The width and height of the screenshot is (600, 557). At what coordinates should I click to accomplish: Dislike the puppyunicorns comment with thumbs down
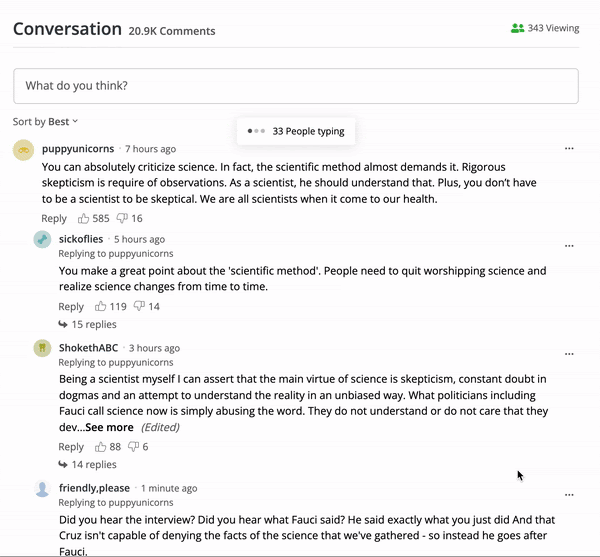[x=122, y=218]
